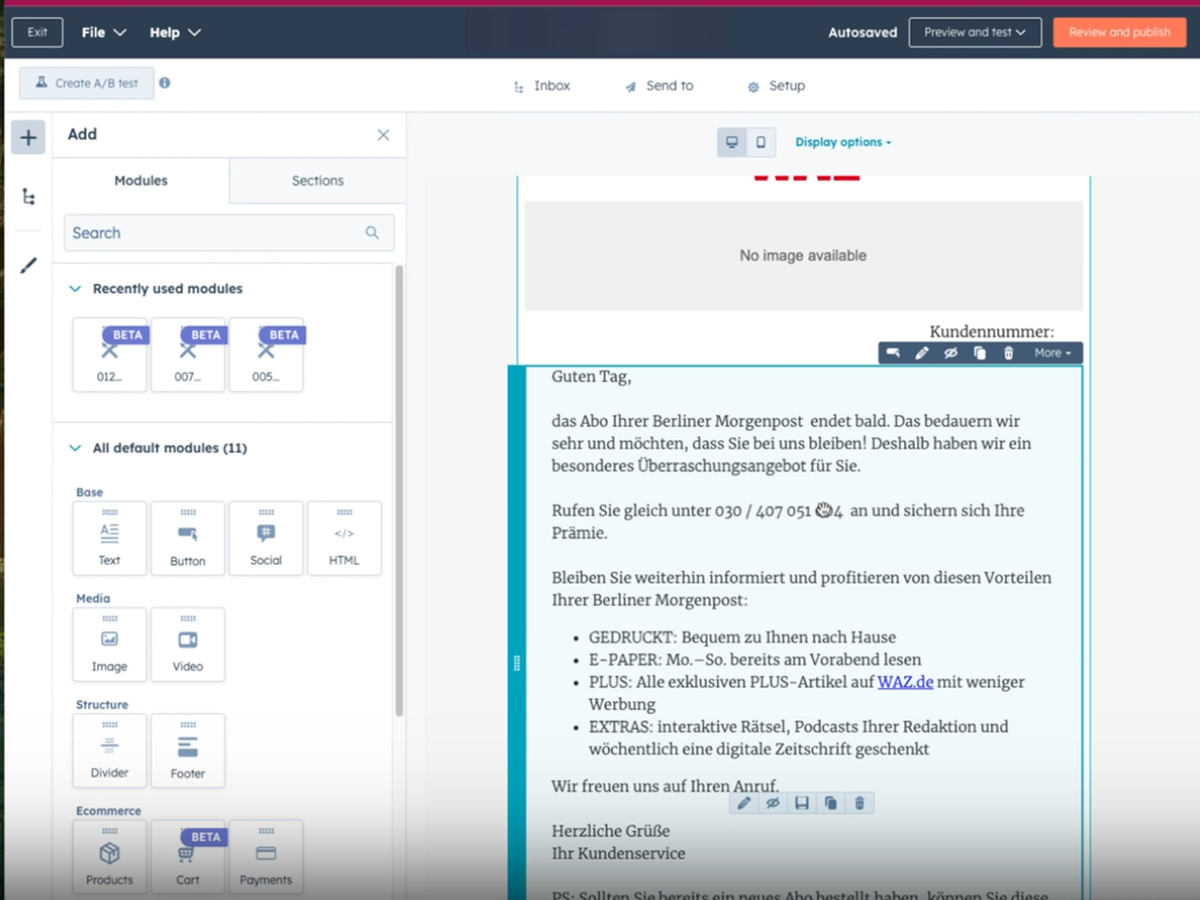This screenshot has height=900, width=1200.
Task: Go to the Send to step
Action: point(659,86)
